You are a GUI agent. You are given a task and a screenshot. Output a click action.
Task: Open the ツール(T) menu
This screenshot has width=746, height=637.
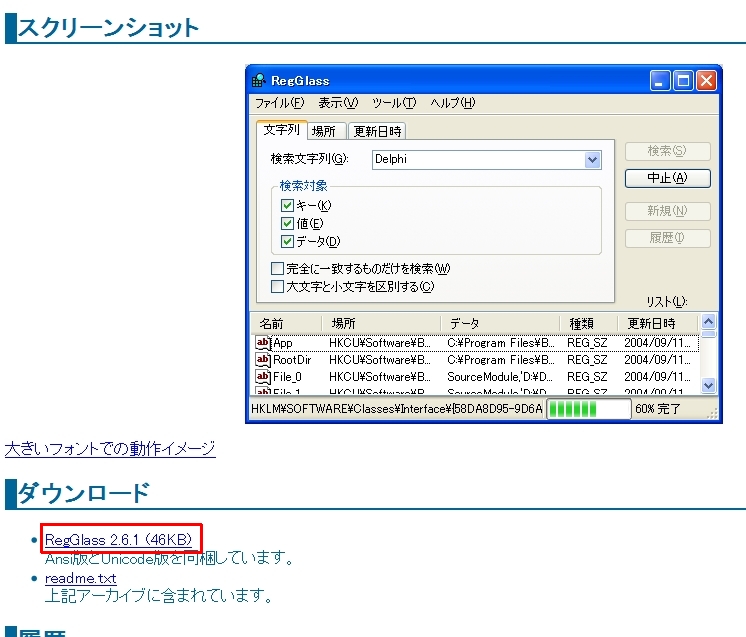(394, 103)
